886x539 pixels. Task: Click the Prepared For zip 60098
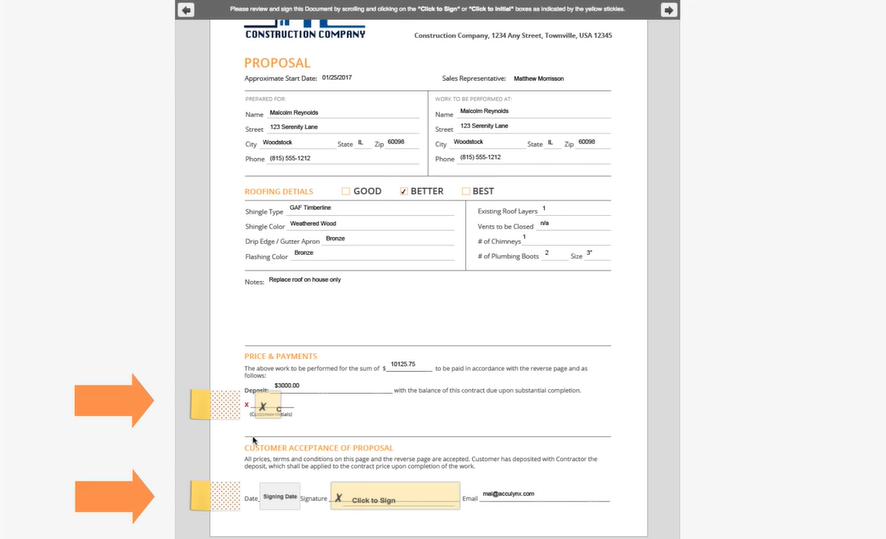tap(396, 142)
